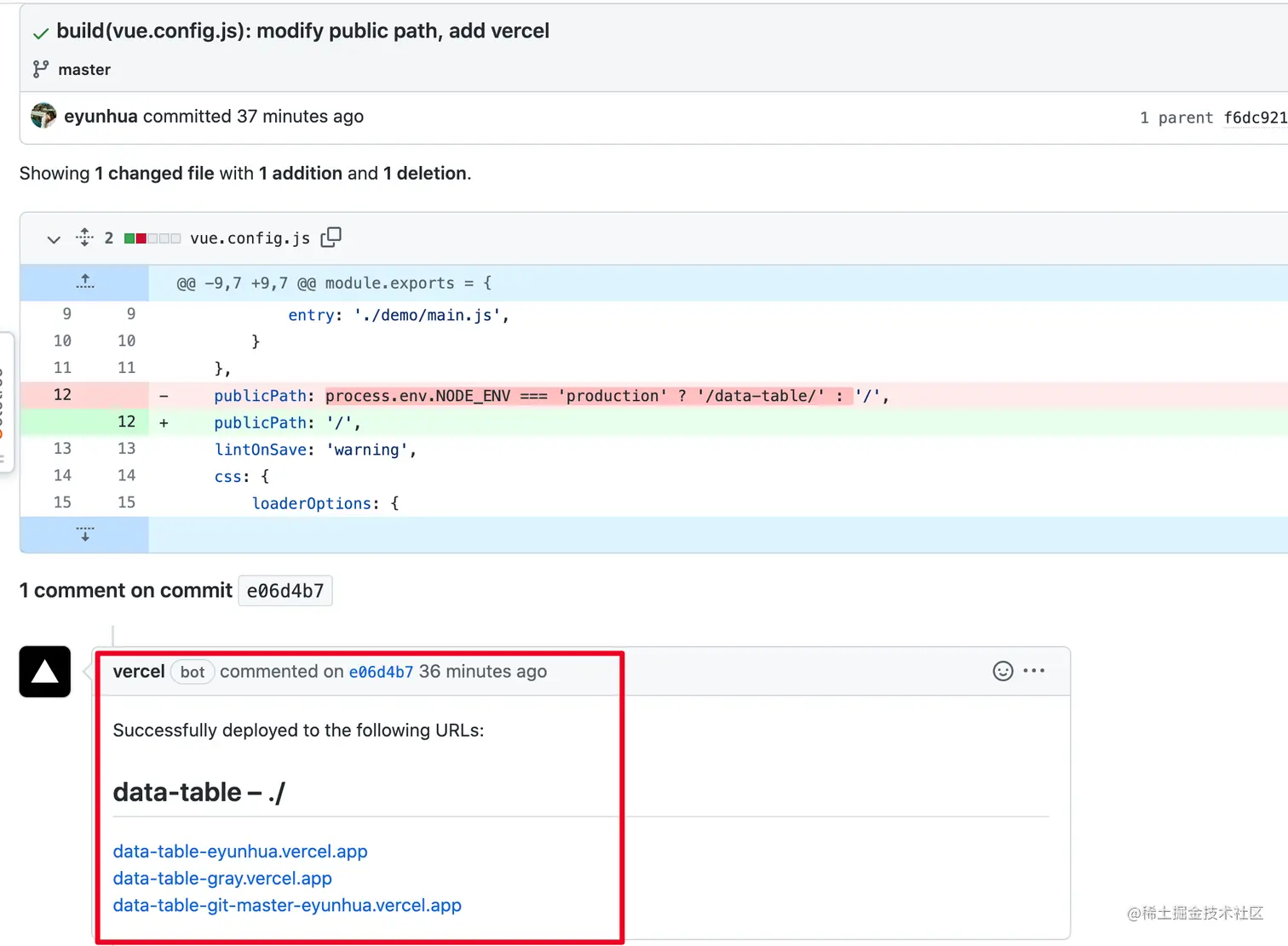1288x946 pixels.
Task: Expand hidden lines below line 15
Action: pyautogui.click(x=85, y=535)
